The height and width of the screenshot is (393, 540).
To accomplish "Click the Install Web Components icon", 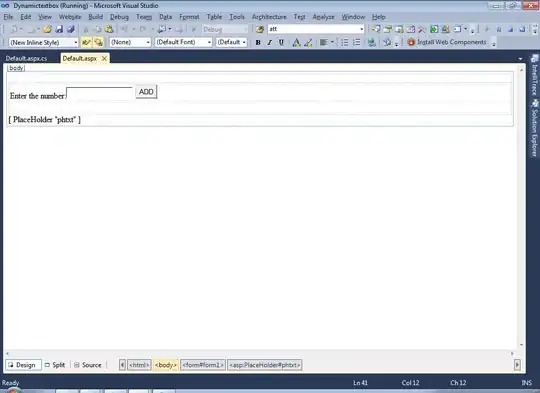I will (x=411, y=42).
